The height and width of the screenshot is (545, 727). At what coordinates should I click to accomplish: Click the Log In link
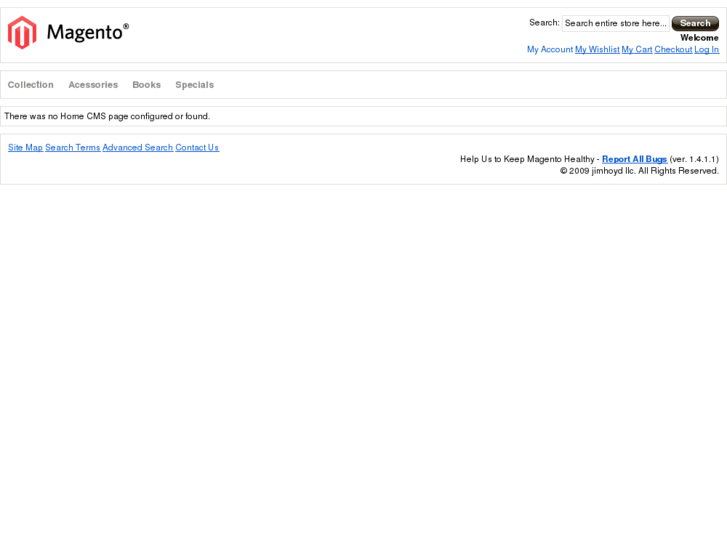tap(706, 50)
